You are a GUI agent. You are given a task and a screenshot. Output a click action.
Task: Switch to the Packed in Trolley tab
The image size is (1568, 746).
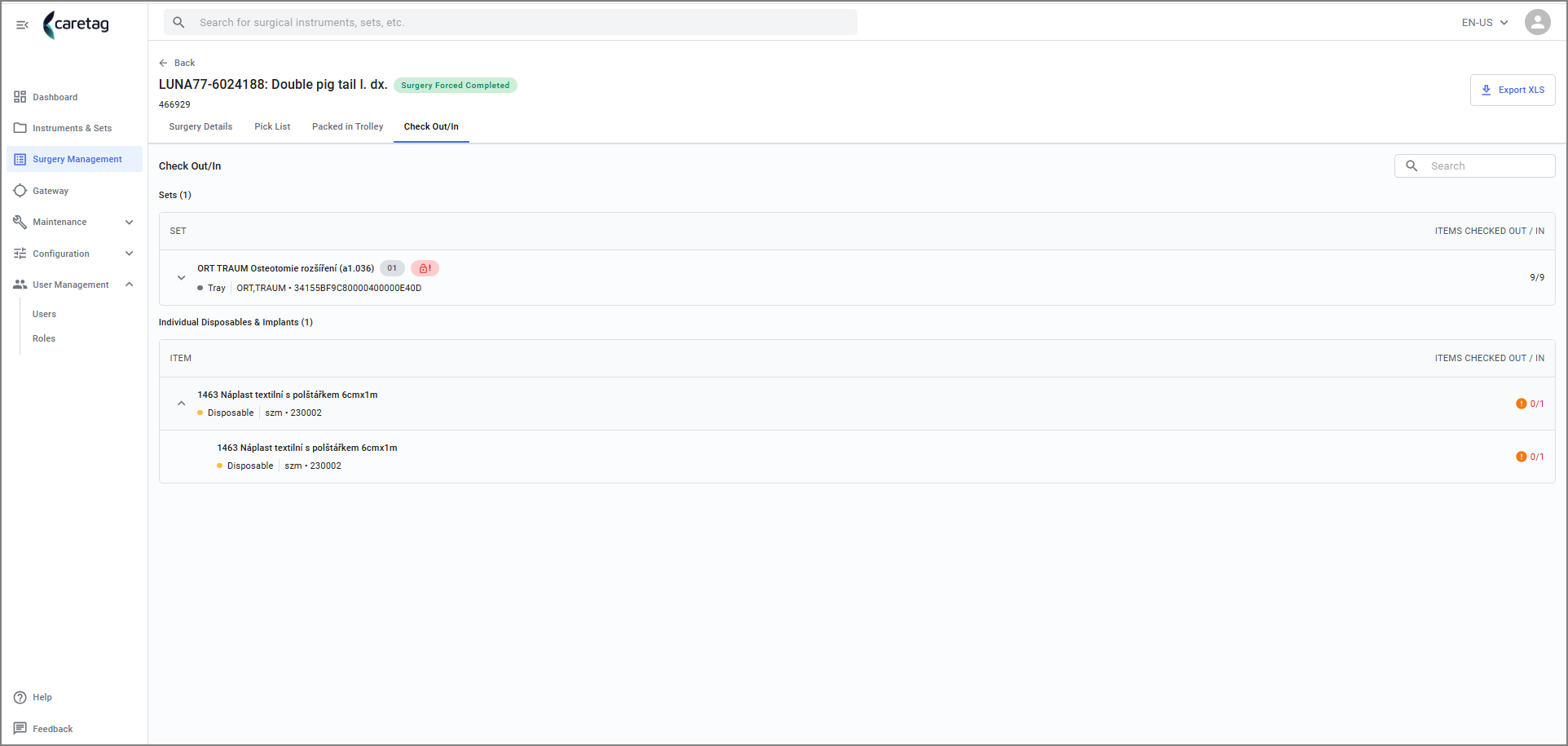click(347, 126)
